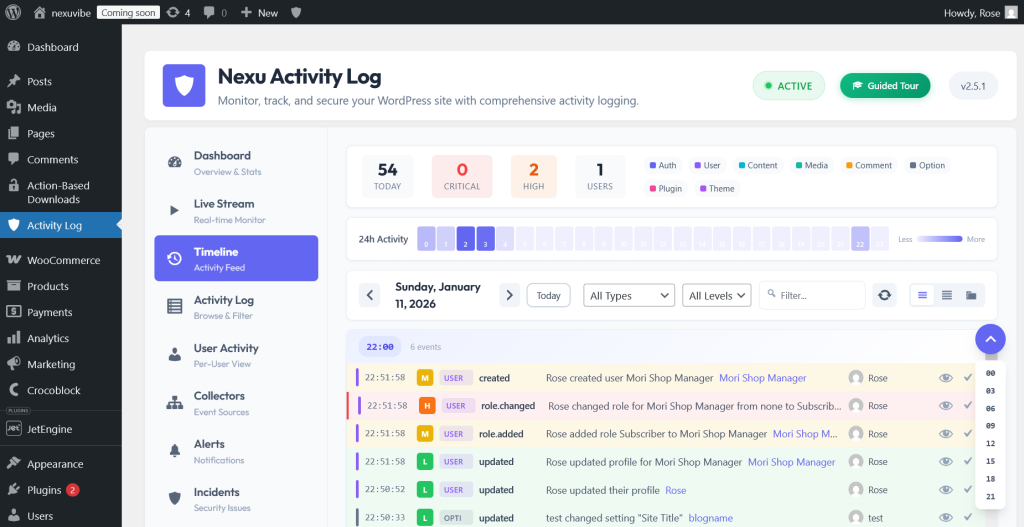Refresh the timeline feed

point(884,295)
